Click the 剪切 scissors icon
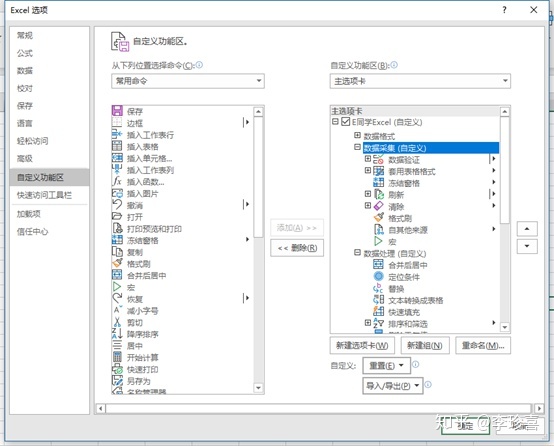Viewport: 554px width, 446px height. (x=117, y=322)
